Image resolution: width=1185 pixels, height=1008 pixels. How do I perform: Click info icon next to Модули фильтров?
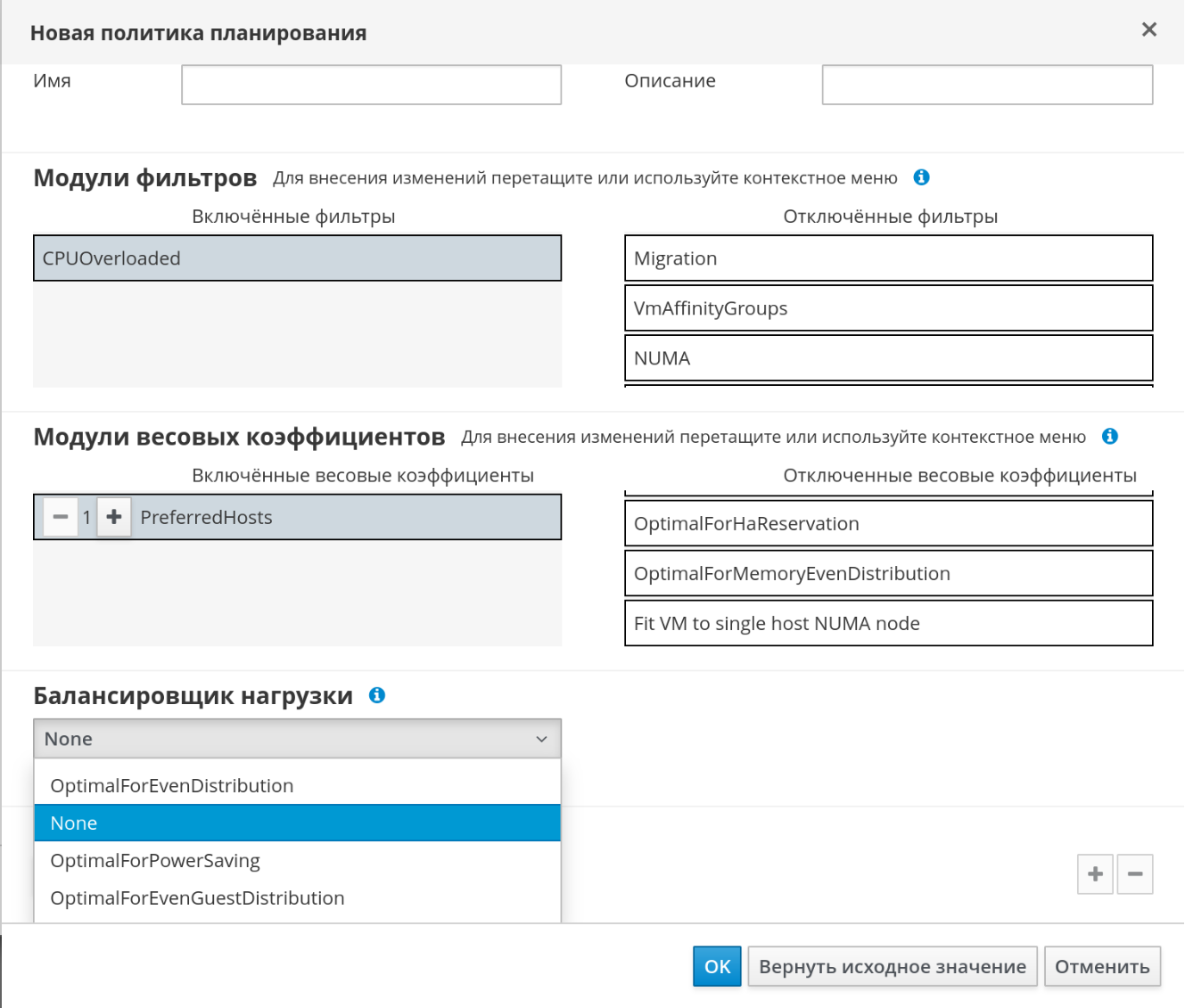pyautogui.click(x=921, y=177)
